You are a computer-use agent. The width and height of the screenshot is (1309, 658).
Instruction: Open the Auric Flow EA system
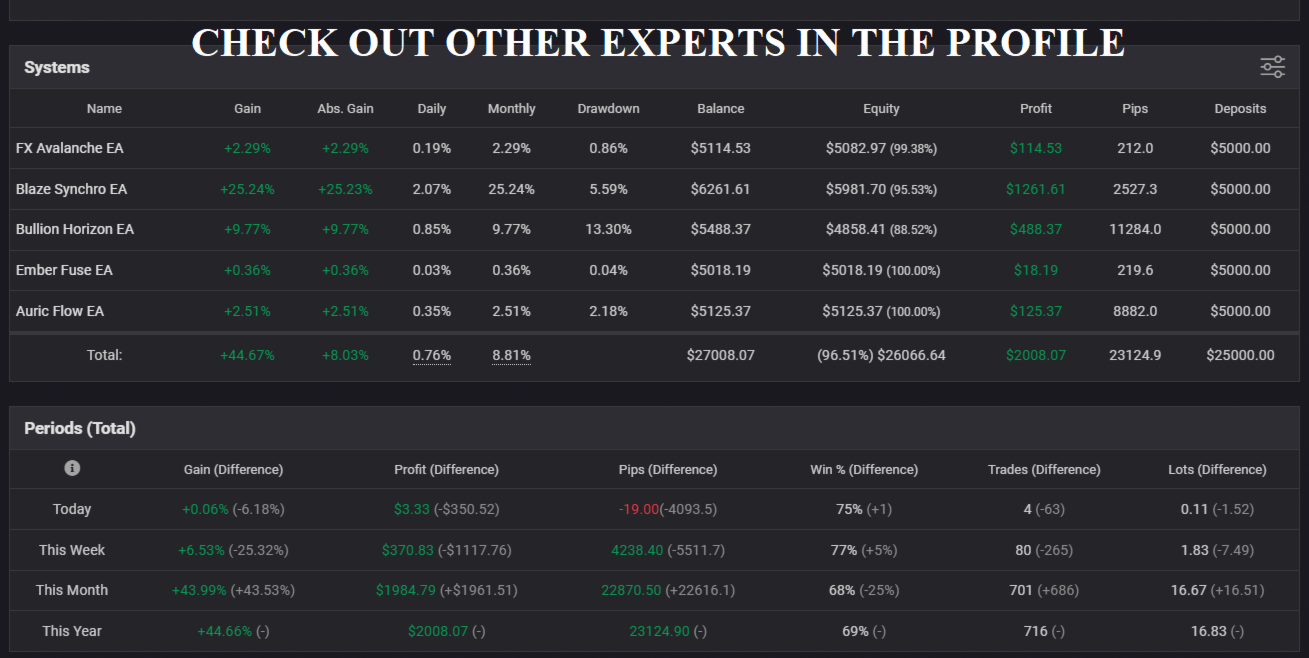click(60, 311)
